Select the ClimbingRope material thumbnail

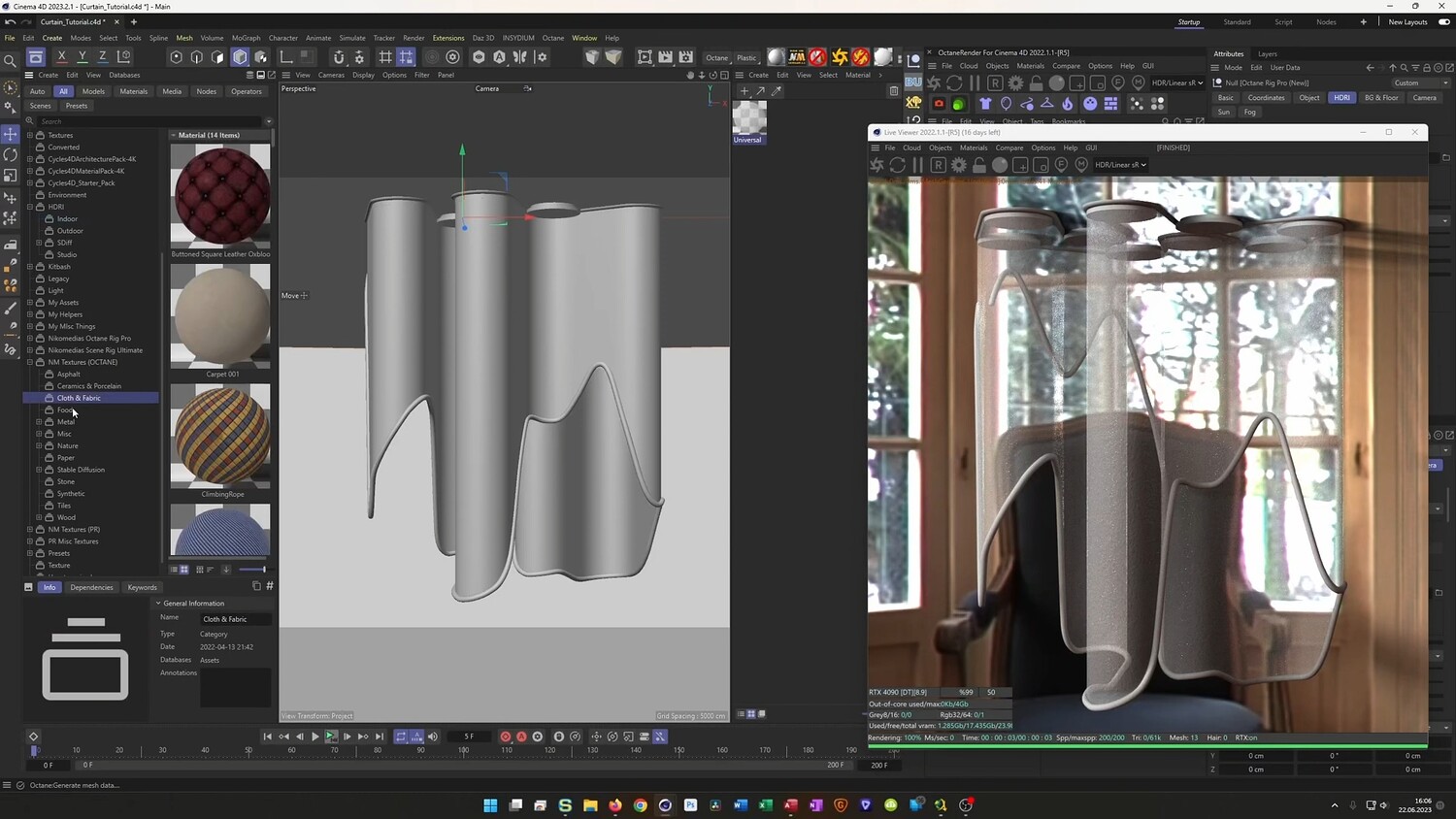220,436
